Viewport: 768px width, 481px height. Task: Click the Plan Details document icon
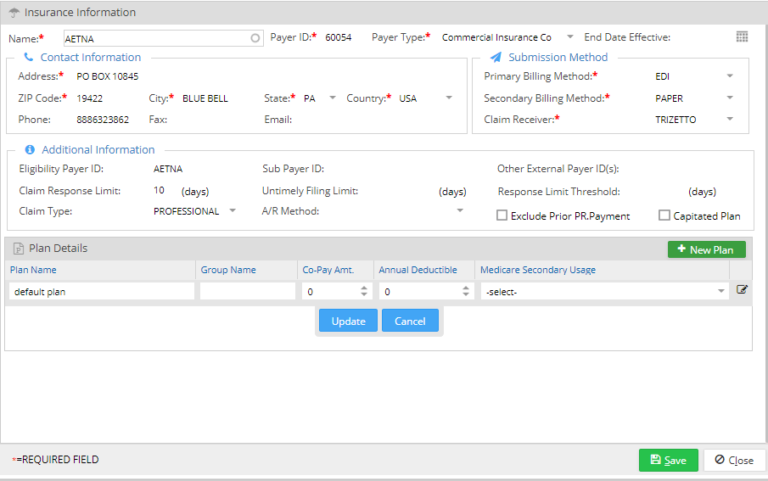coord(17,248)
